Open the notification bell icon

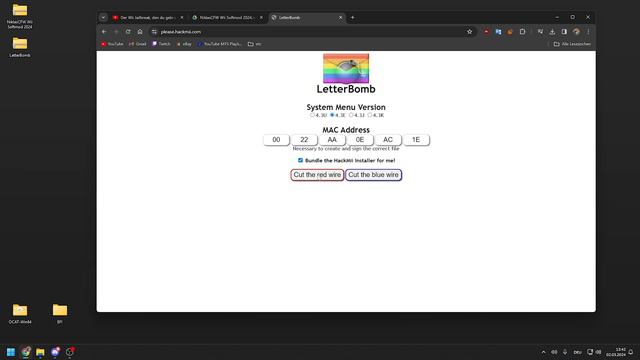631,352
